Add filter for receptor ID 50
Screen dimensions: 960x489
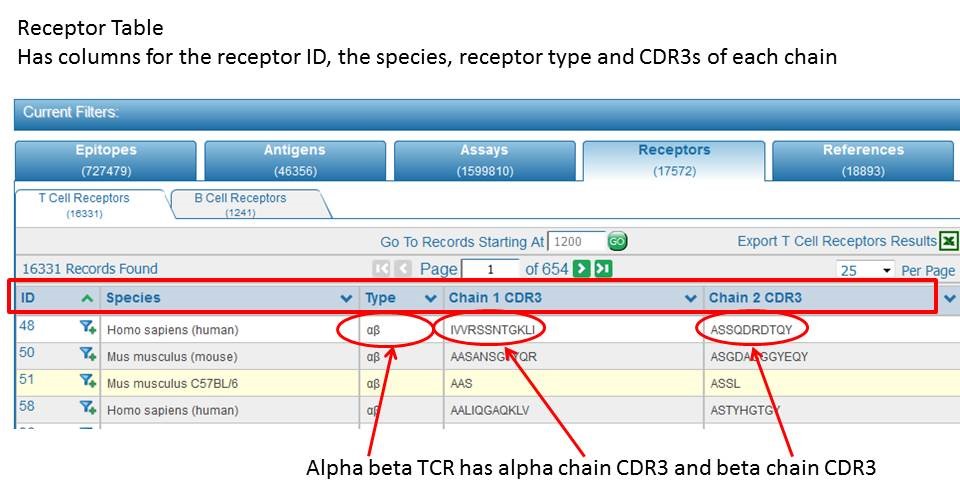[x=87, y=354]
